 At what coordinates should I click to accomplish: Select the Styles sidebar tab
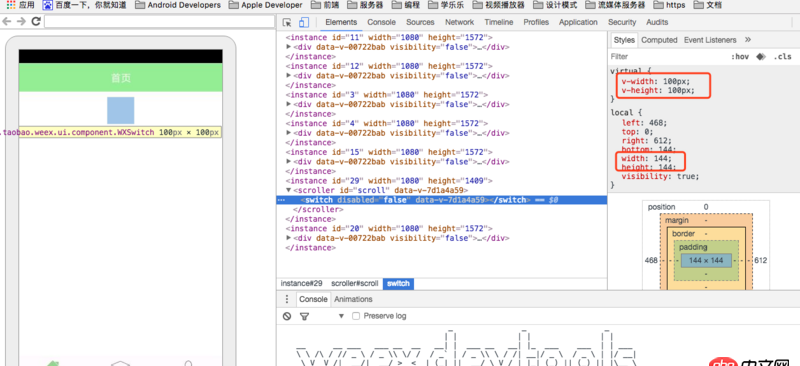tap(624, 40)
